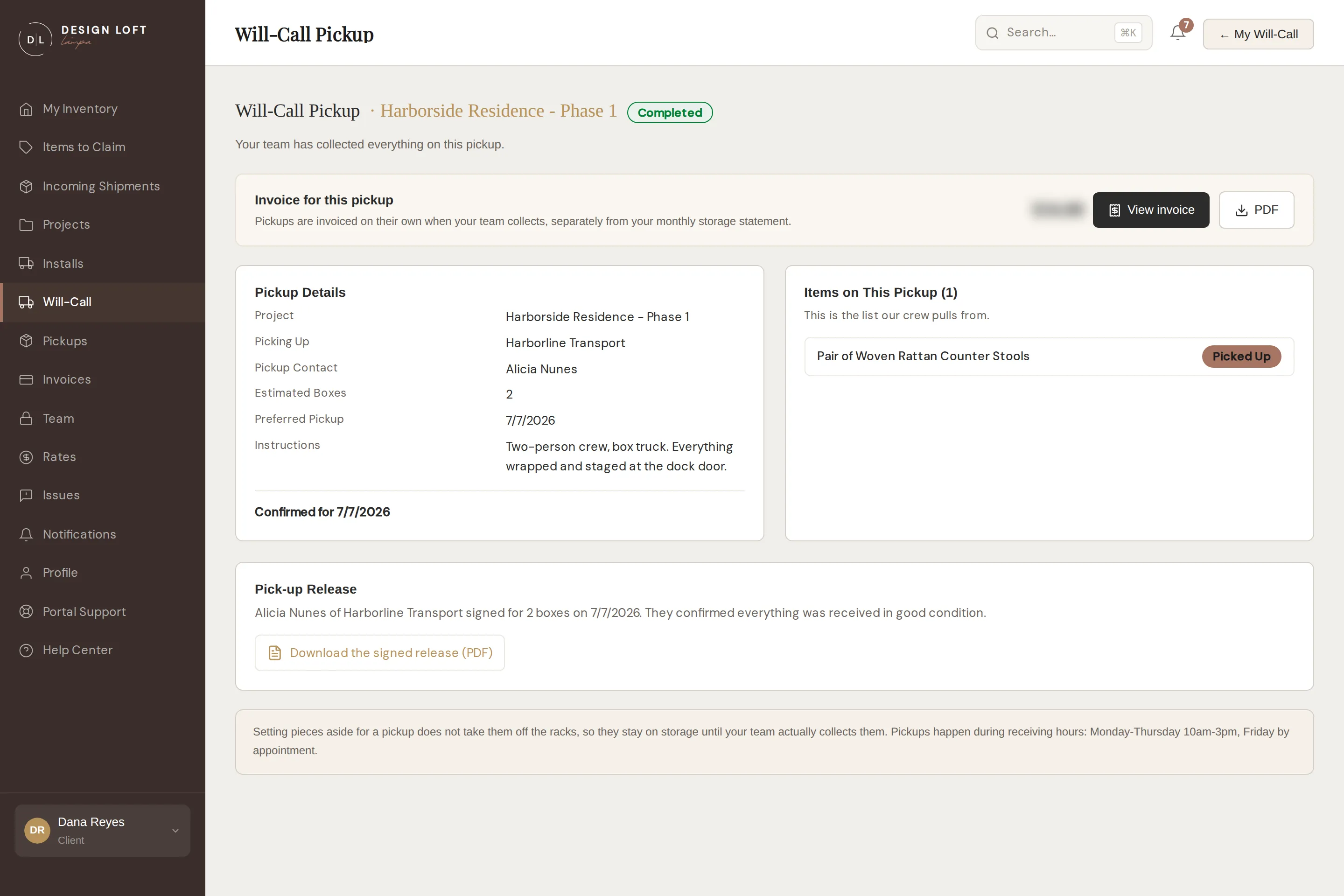This screenshot has height=896, width=1344.
Task: Click the Completed status badge
Action: click(670, 112)
